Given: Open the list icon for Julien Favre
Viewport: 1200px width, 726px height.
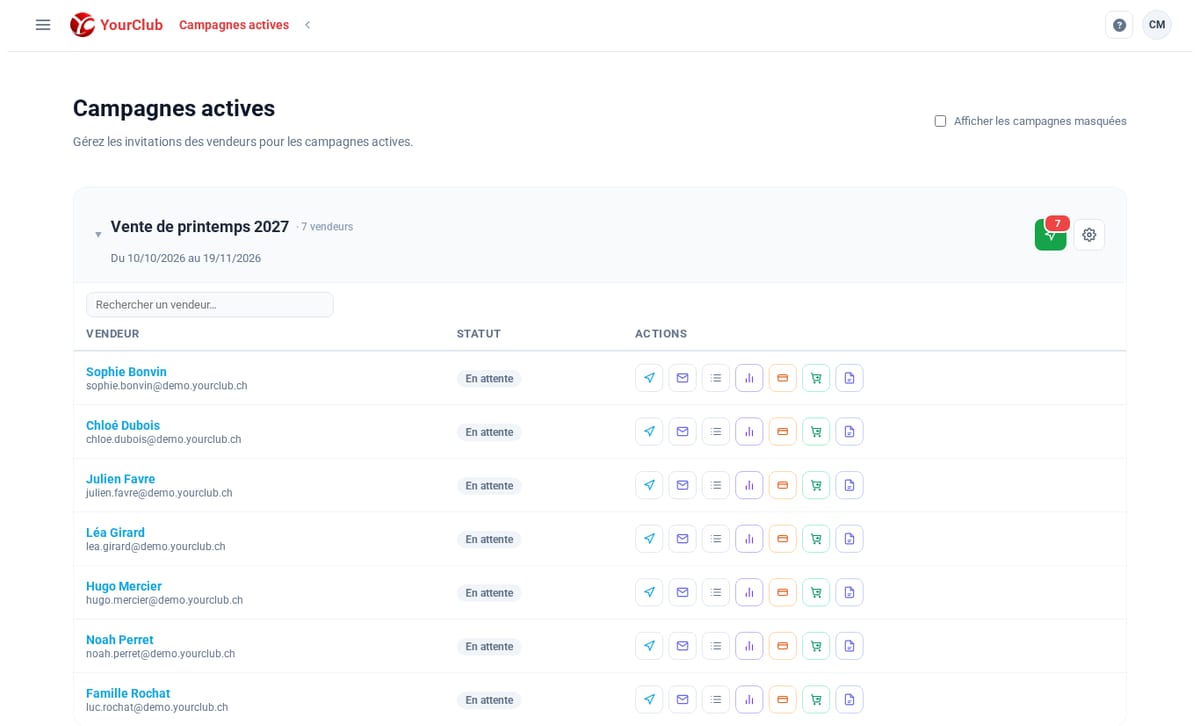Looking at the screenshot, I should 716,485.
